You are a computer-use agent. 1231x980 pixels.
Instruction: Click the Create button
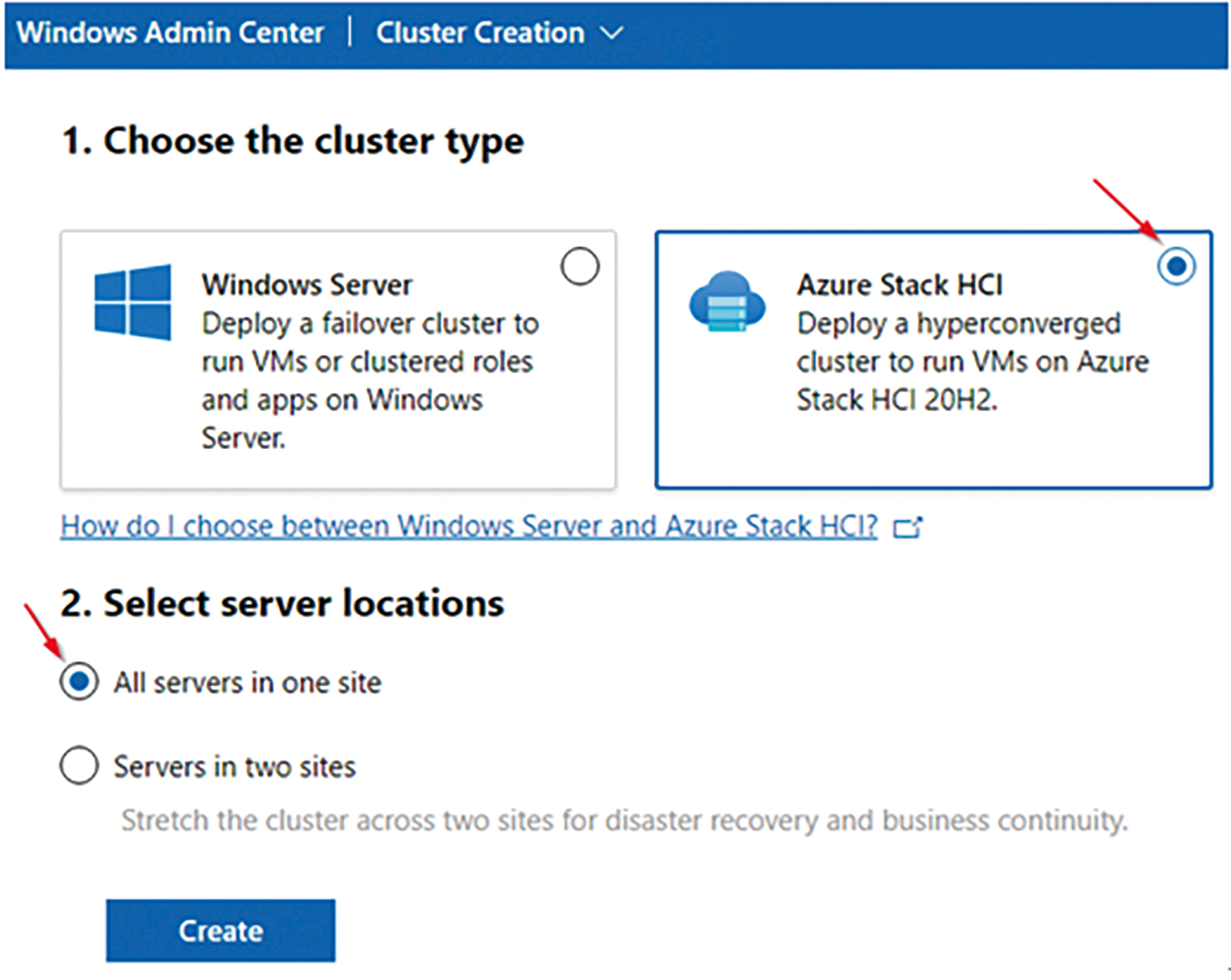(221, 930)
